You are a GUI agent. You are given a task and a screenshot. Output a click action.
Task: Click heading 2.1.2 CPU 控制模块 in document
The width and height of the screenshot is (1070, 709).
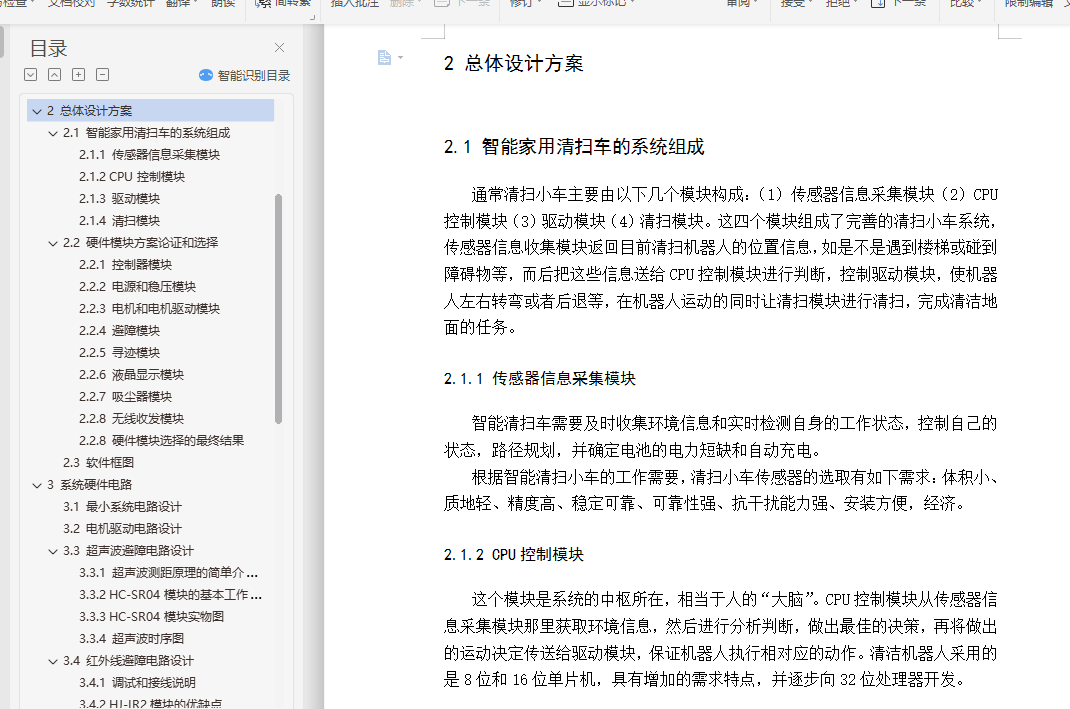point(513,555)
